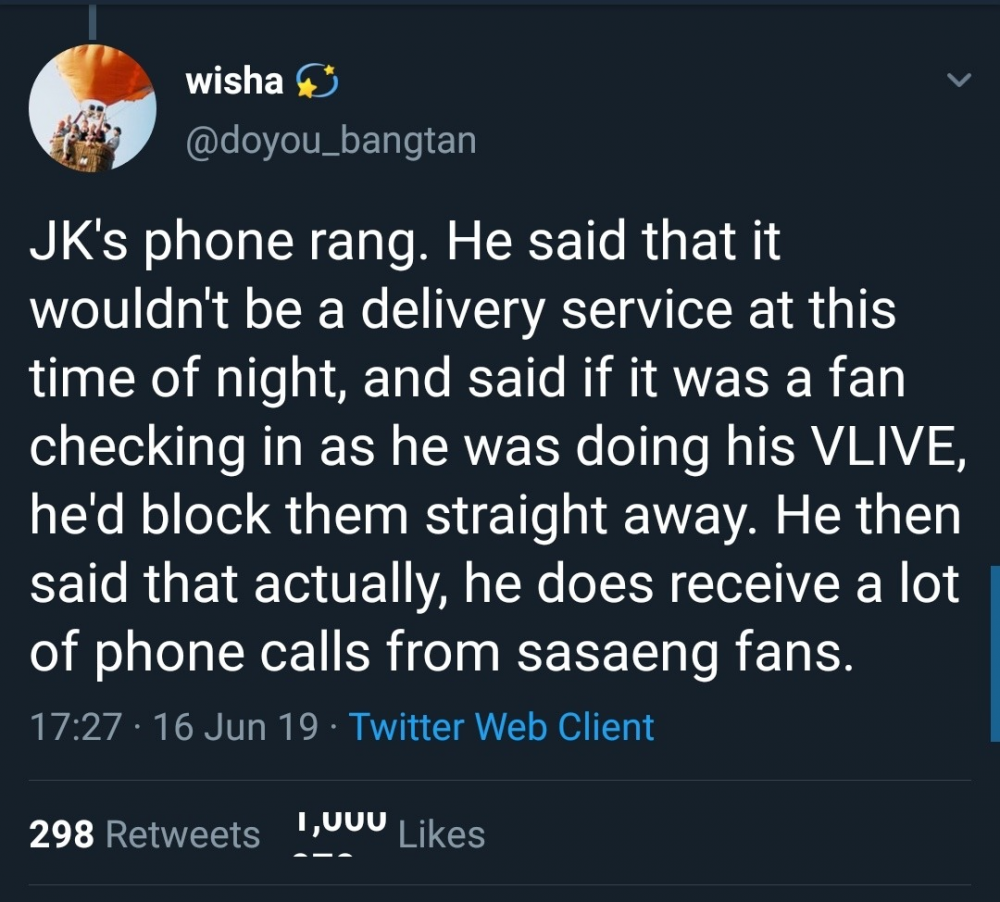Expand the tweet options chevron
This screenshot has height=902, width=1000.
(x=959, y=80)
